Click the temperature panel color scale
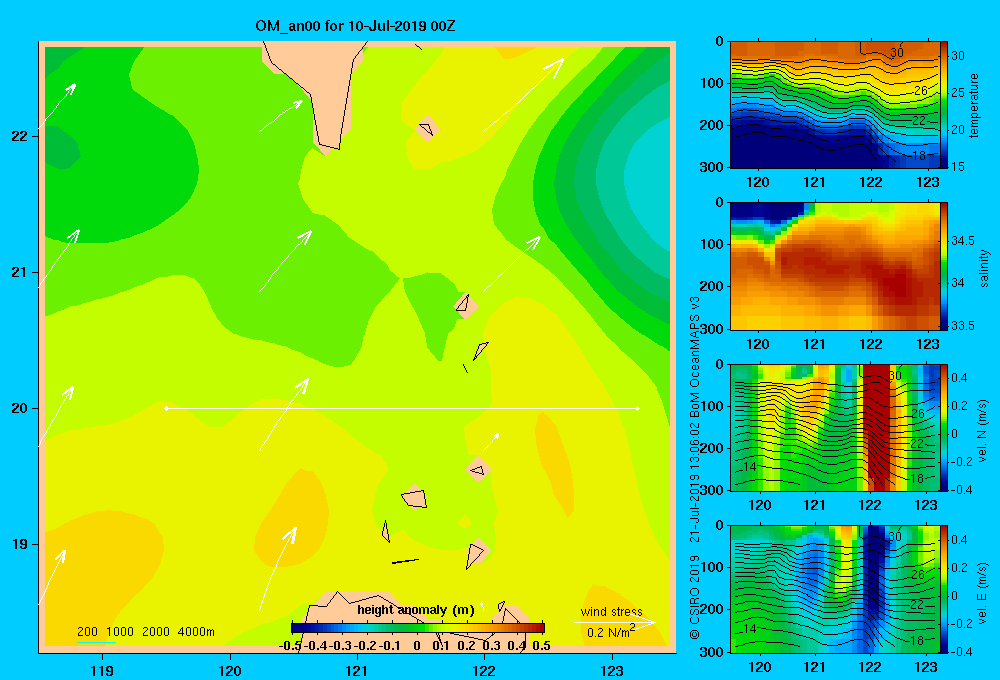 point(944,105)
